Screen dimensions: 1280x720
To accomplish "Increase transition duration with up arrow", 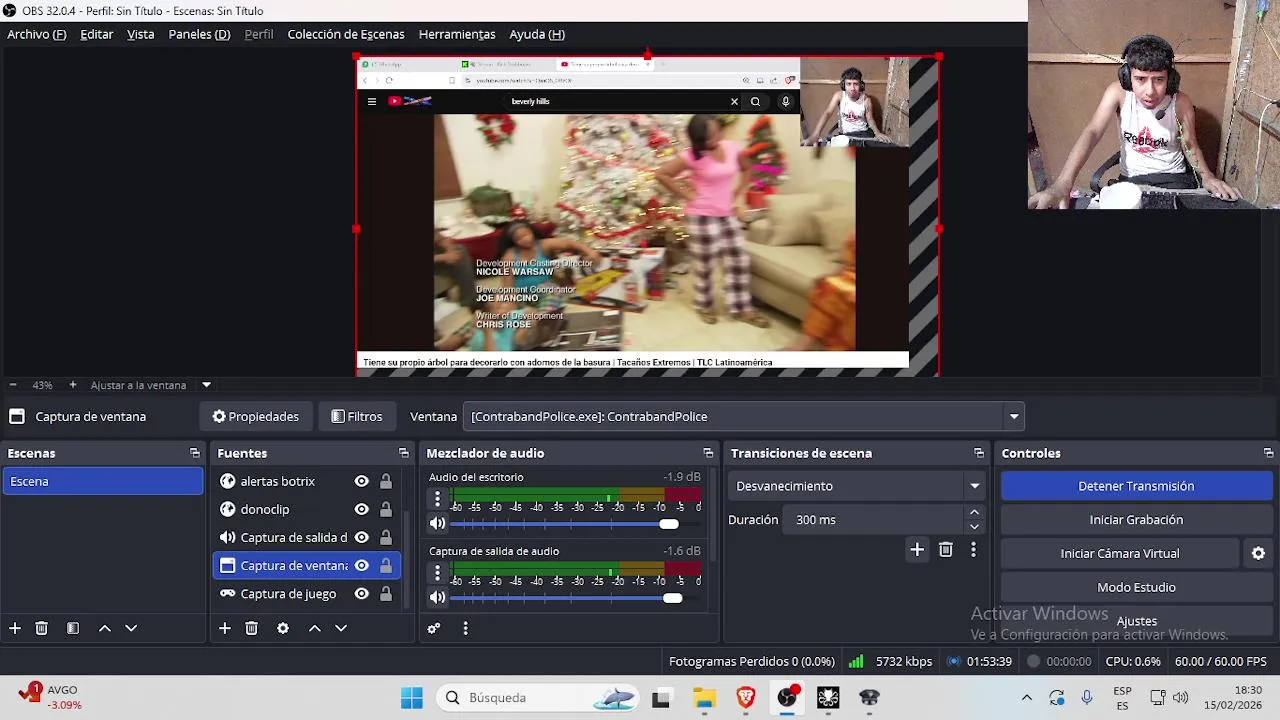I will pos(974,513).
